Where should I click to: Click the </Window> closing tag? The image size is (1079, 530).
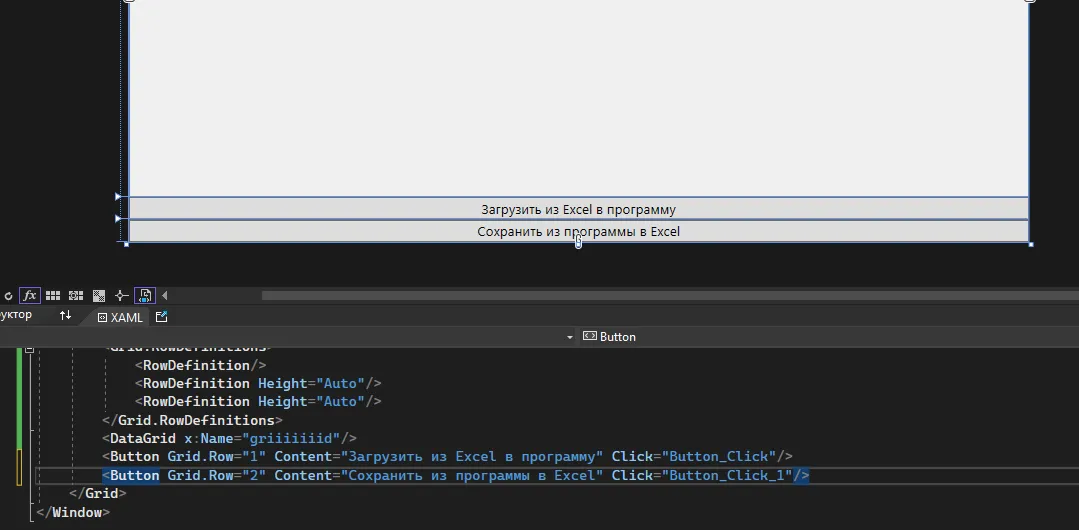pos(73,512)
